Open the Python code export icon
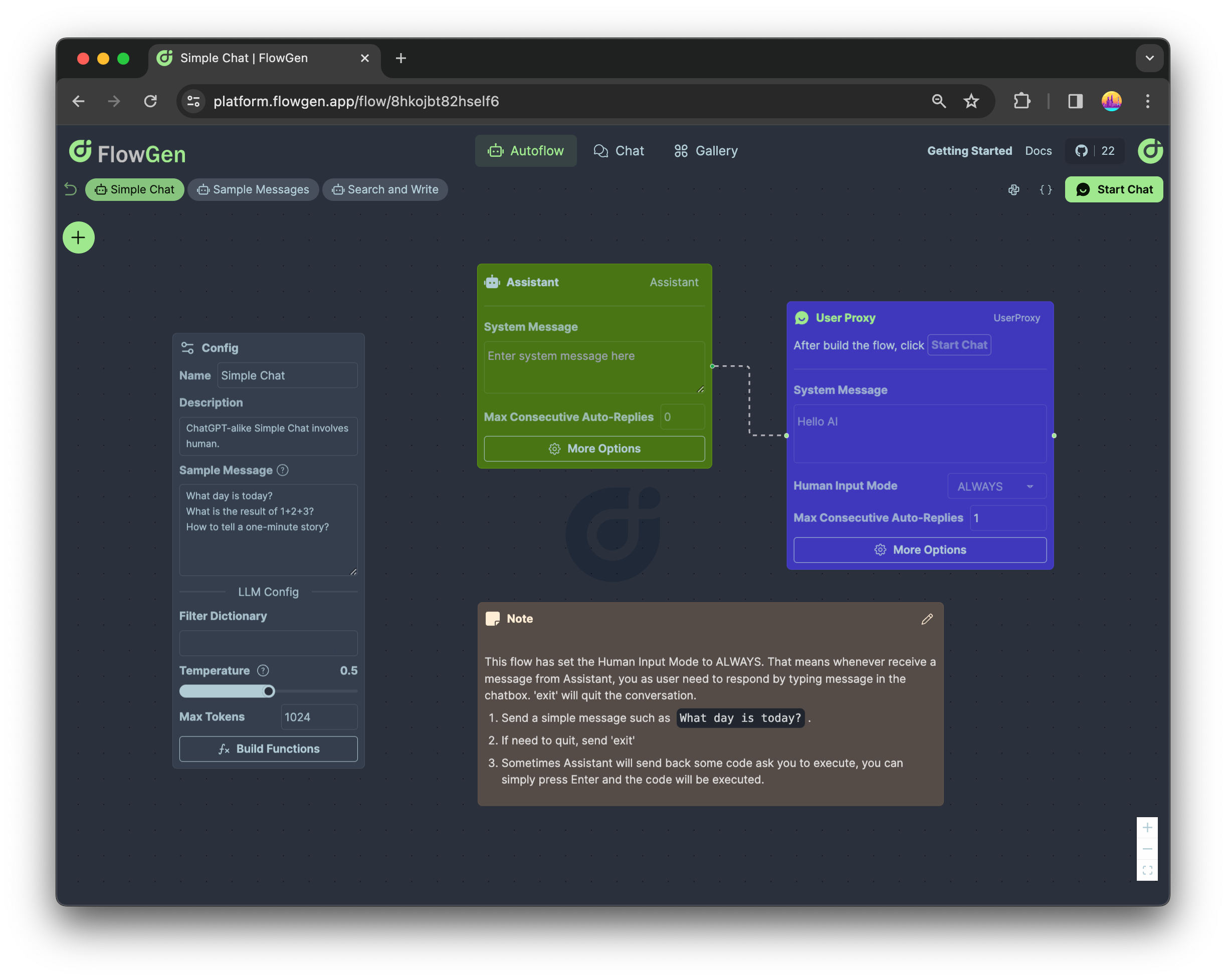 1013,190
